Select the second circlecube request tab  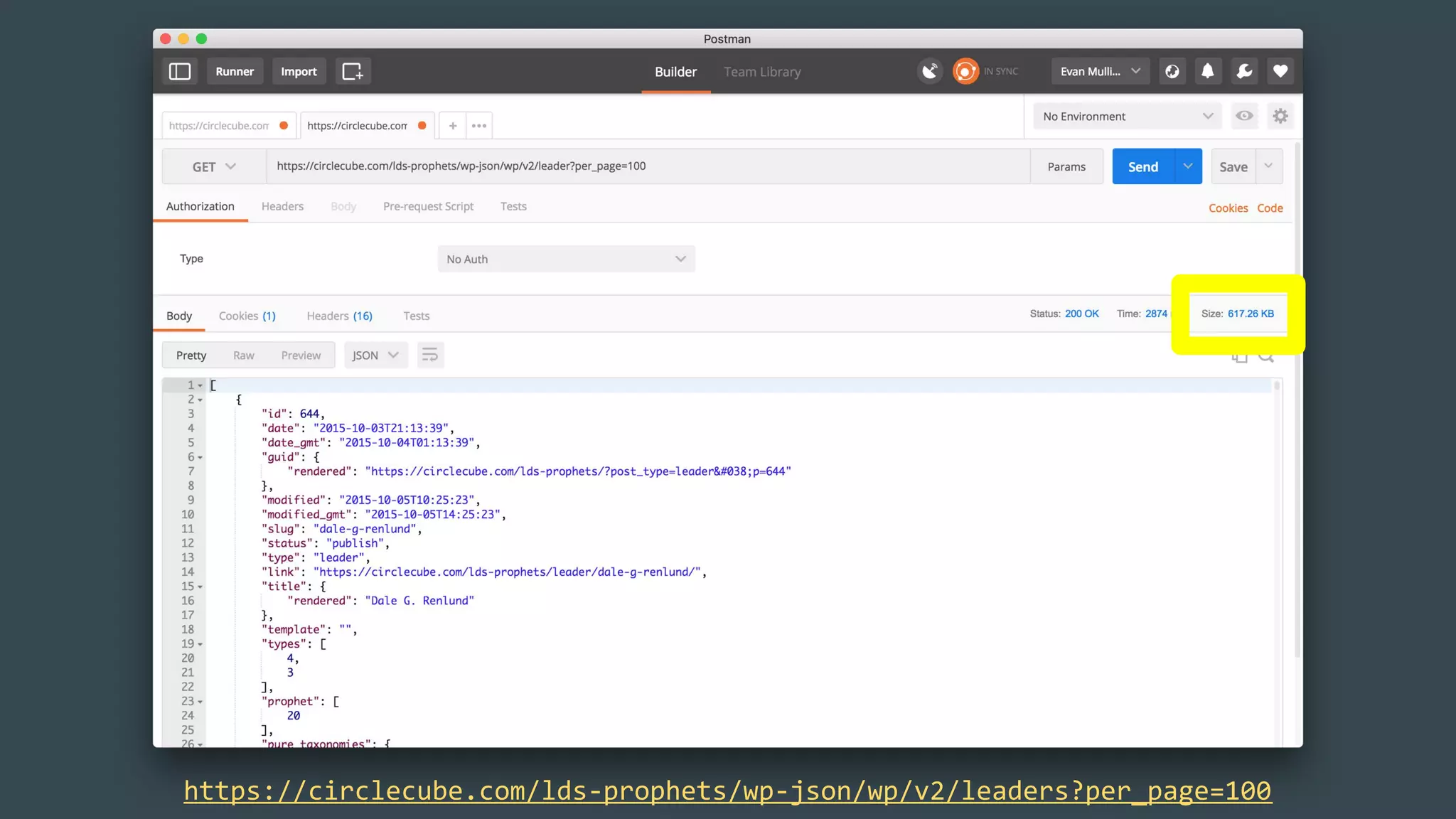tap(367, 126)
